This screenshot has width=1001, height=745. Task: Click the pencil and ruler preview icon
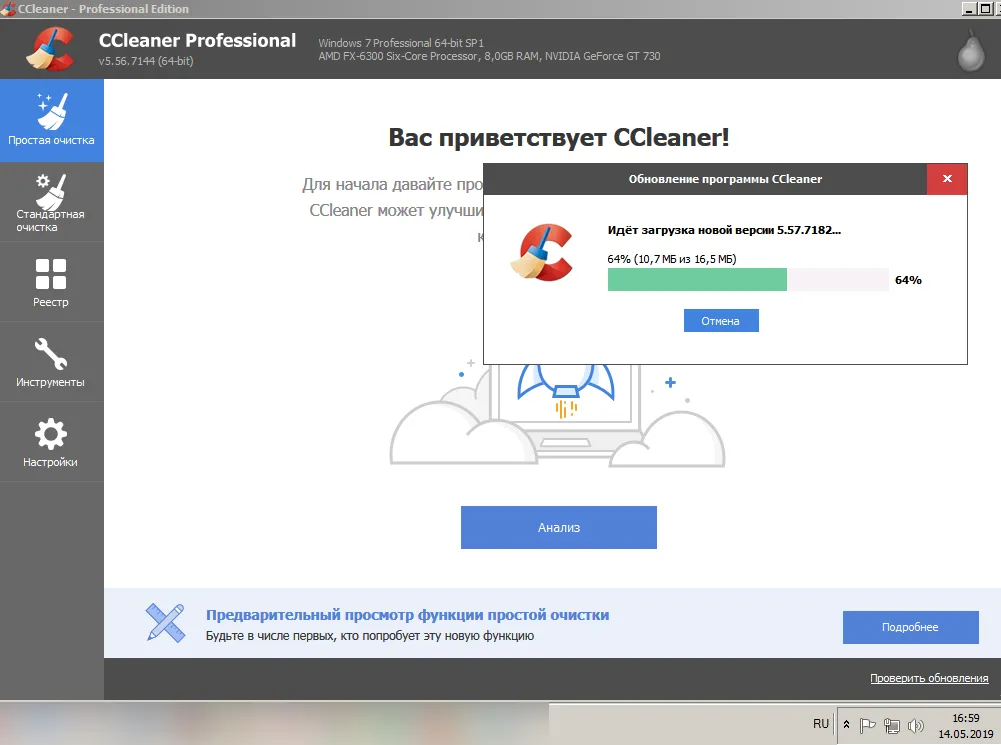[x=165, y=622]
